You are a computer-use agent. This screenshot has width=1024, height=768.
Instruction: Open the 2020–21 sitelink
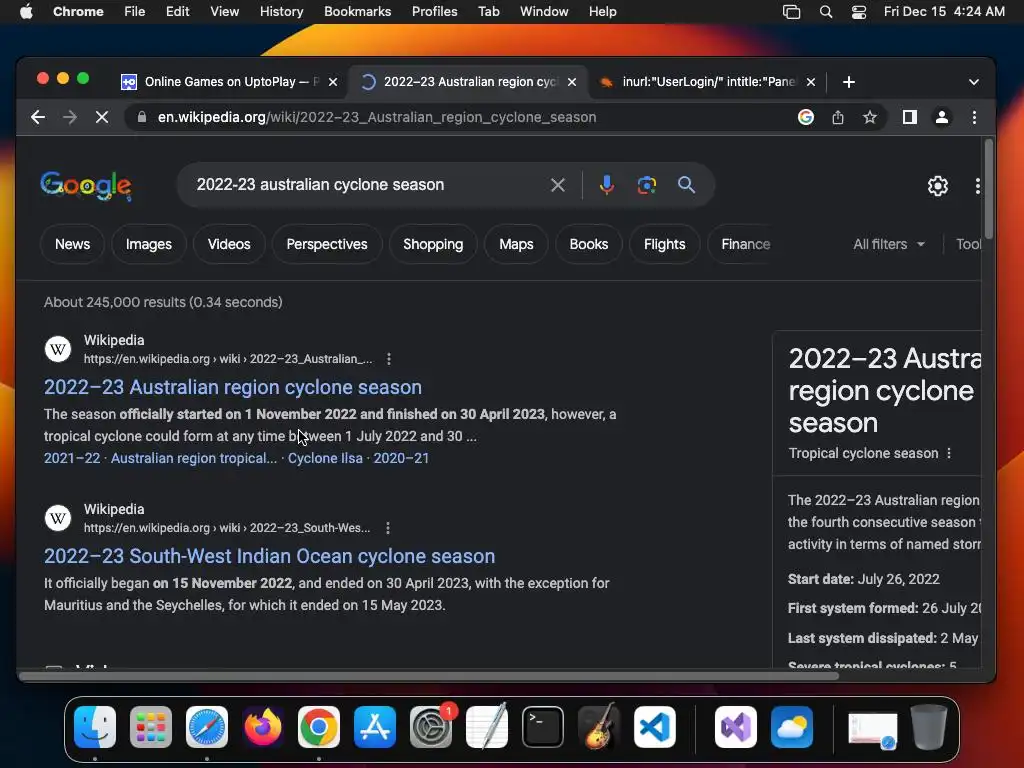pyautogui.click(x=401, y=458)
